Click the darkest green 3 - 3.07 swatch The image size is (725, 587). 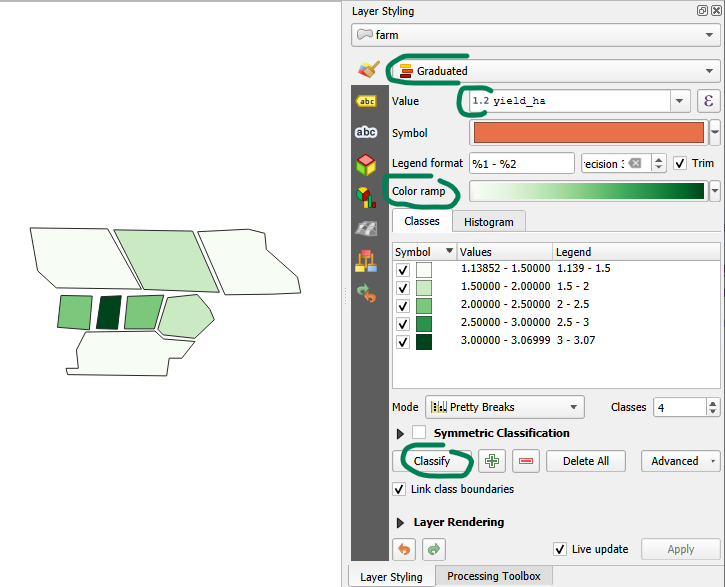tap(424, 342)
